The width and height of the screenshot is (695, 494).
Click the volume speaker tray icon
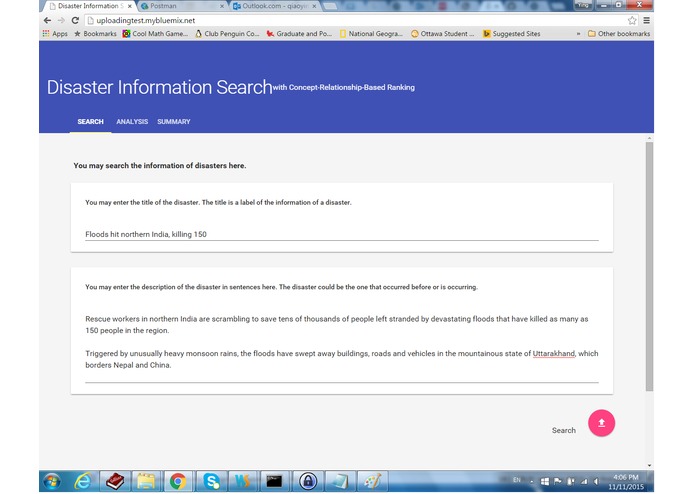coord(597,482)
